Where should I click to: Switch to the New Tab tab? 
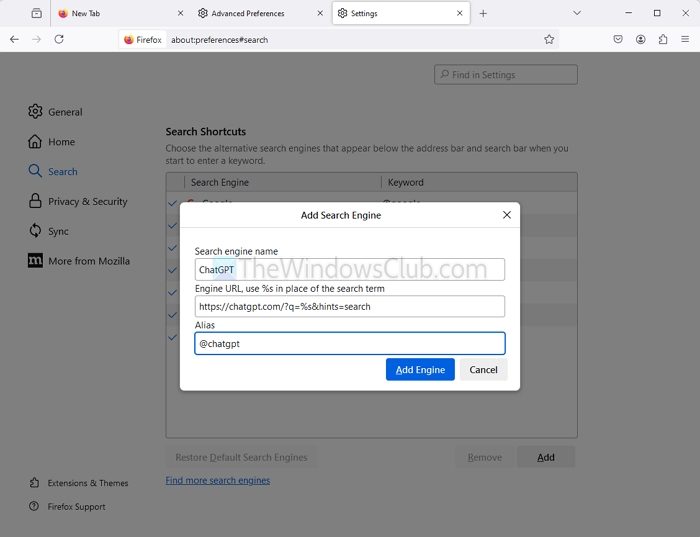pos(121,13)
